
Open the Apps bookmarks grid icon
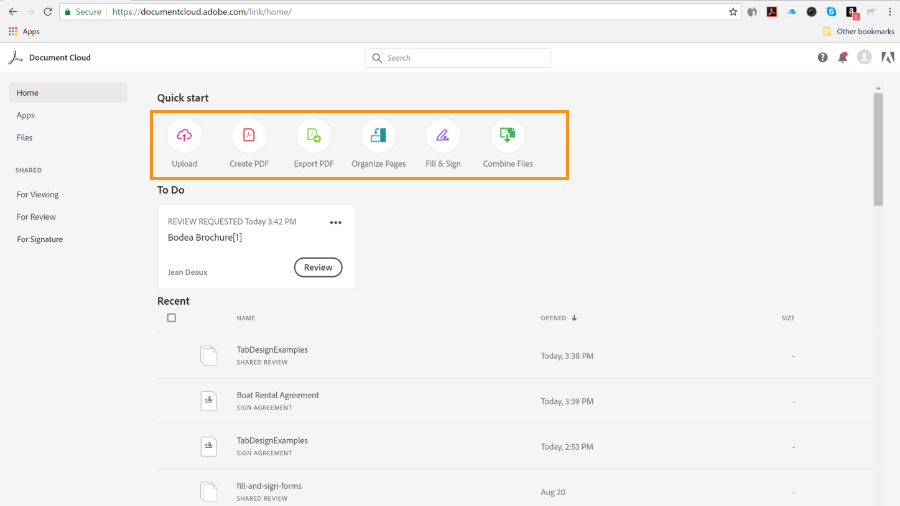click(13, 31)
